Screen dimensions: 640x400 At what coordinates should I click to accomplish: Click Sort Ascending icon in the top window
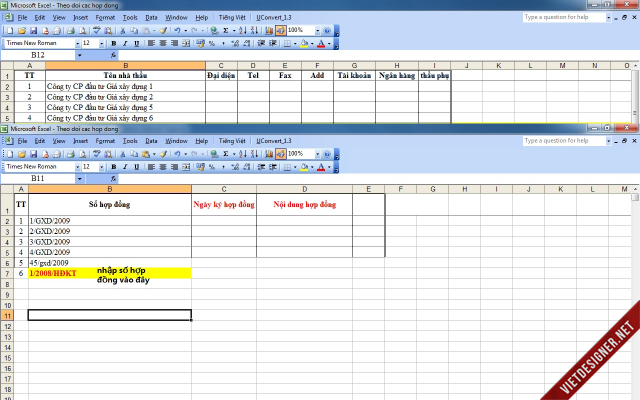[x=243, y=31]
